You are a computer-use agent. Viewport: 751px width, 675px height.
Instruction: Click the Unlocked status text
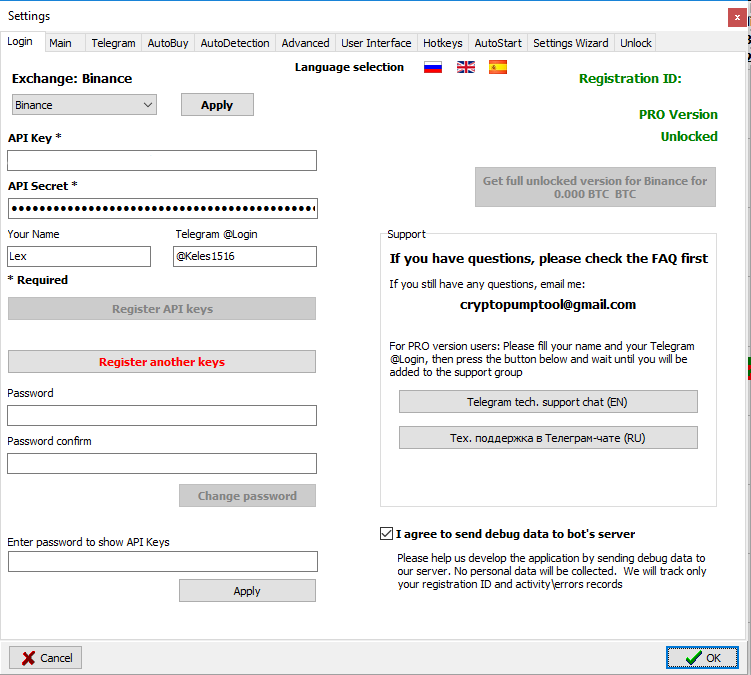[x=689, y=137]
